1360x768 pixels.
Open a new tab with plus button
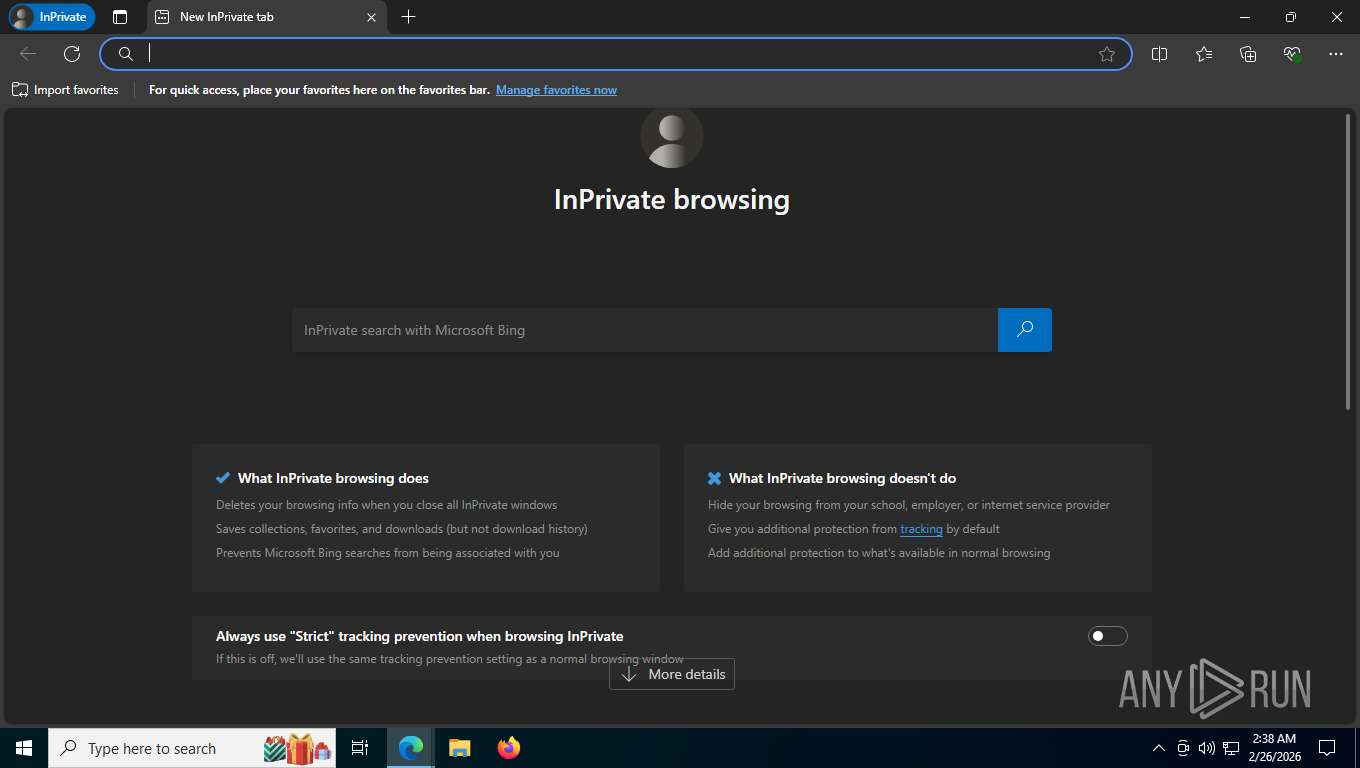pyautogui.click(x=408, y=17)
